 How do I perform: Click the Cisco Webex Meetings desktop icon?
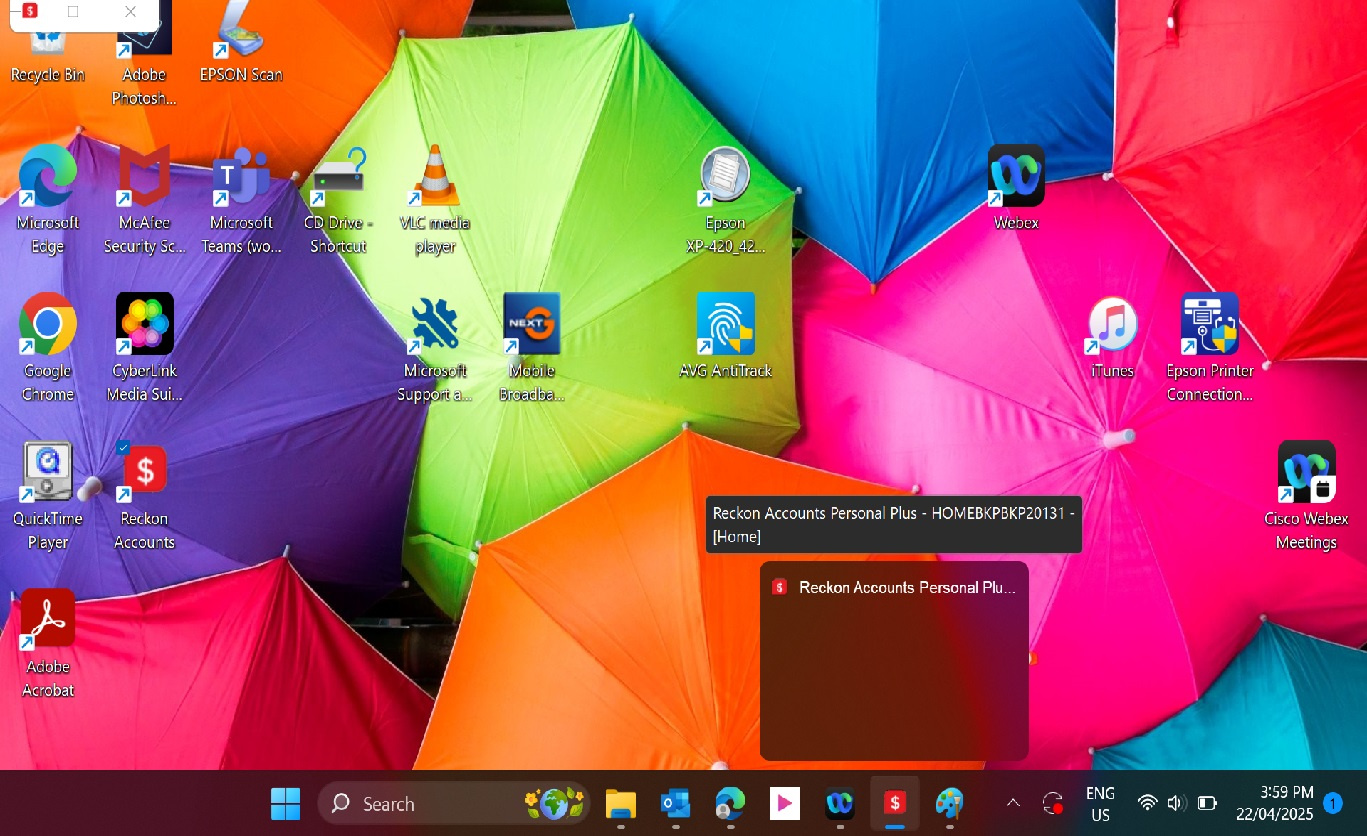point(1306,496)
